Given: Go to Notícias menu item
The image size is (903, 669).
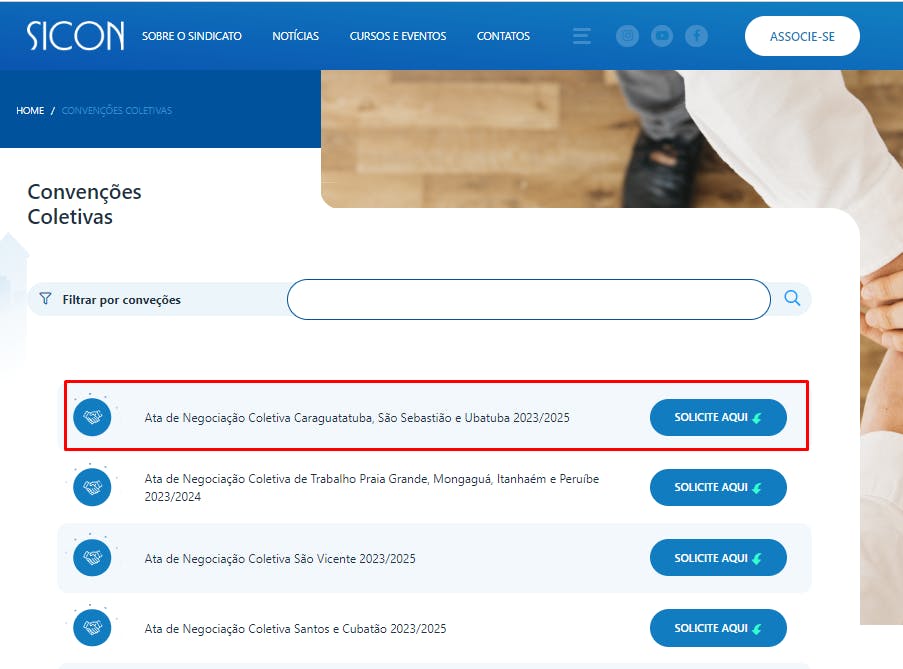Looking at the screenshot, I should pos(295,36).
